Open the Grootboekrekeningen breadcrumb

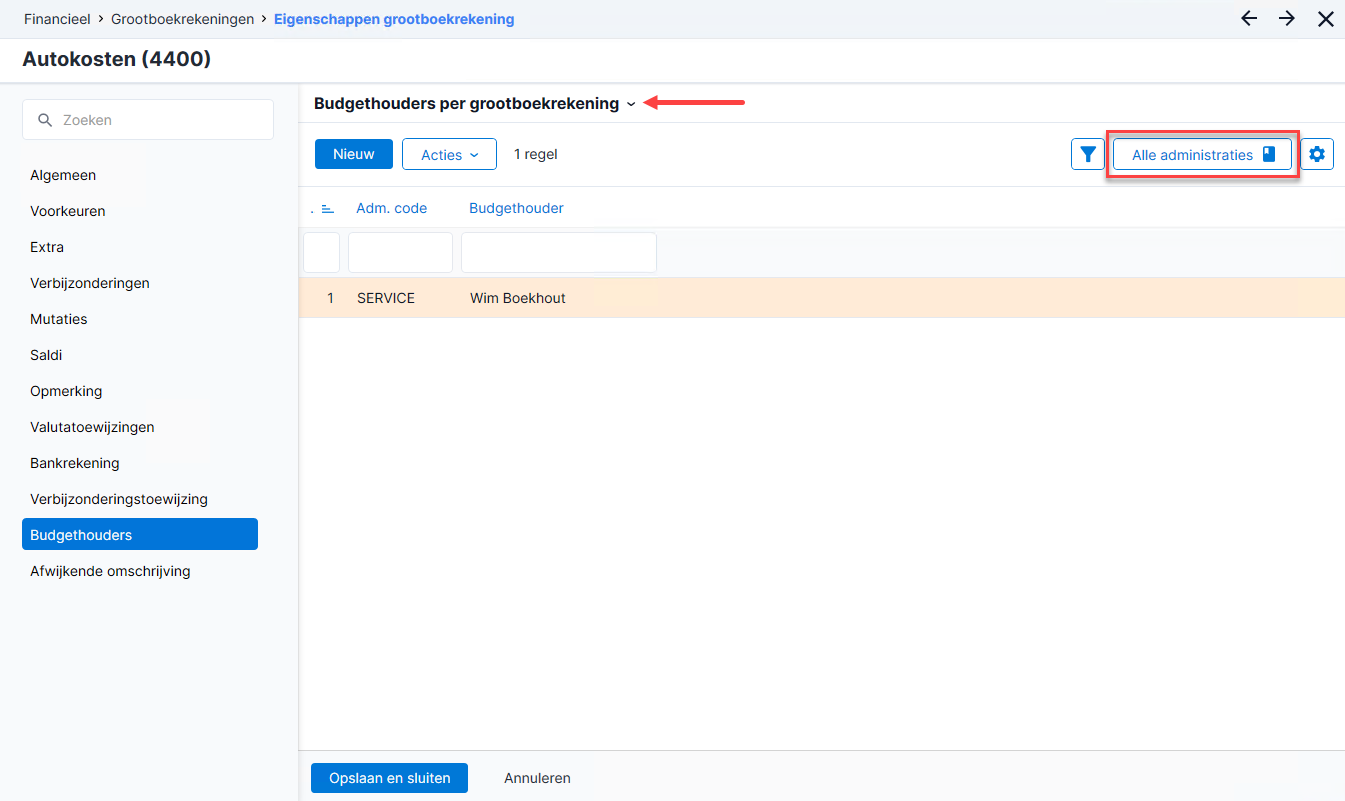183,19
